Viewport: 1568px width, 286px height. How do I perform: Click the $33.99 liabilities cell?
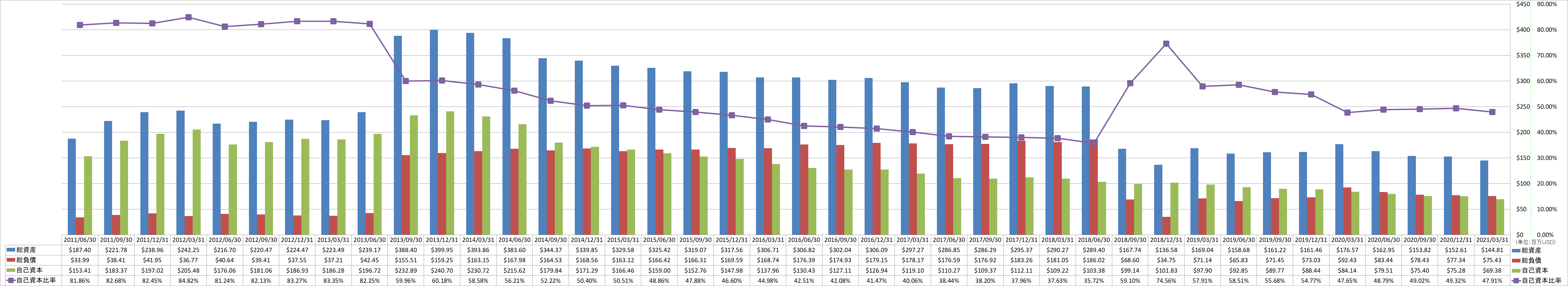(80, 260)
